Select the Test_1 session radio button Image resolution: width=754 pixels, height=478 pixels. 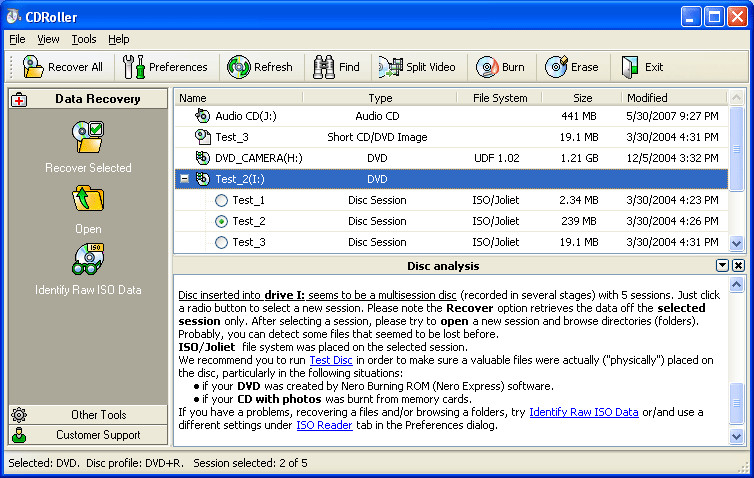221,200
